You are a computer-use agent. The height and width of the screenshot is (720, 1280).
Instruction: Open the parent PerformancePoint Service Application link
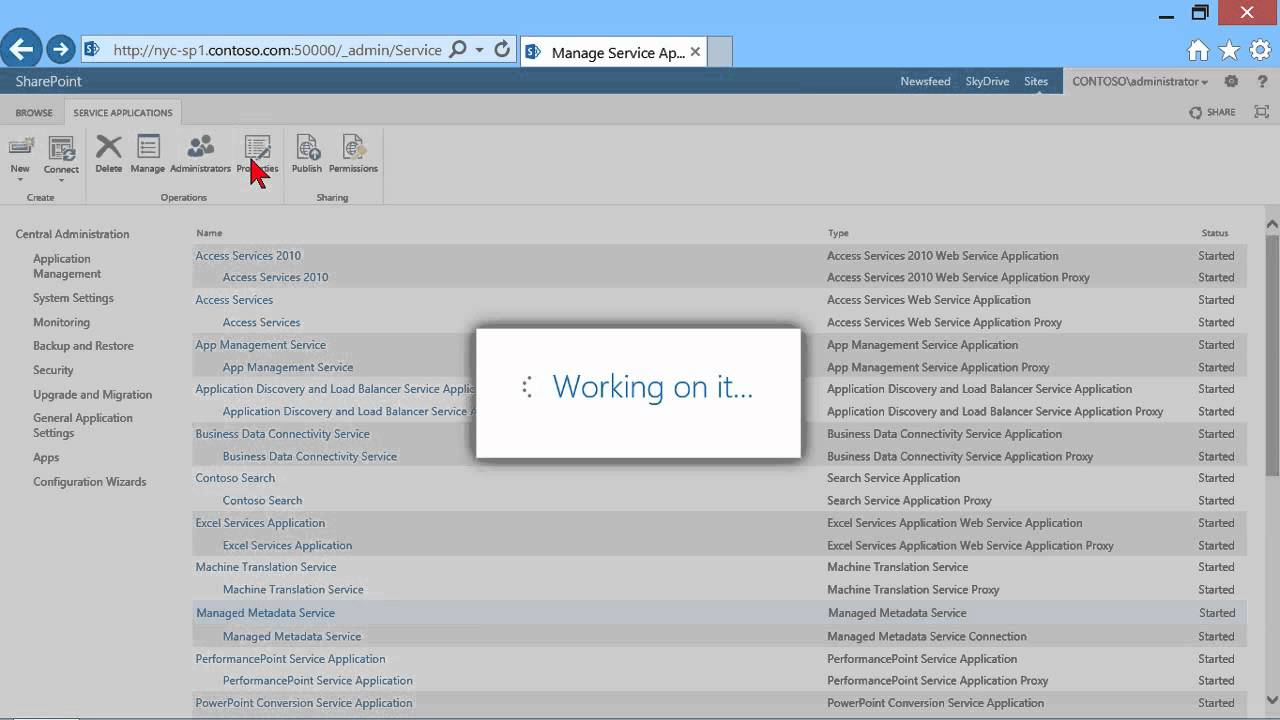pyautogui.click(x=290, y=659)
